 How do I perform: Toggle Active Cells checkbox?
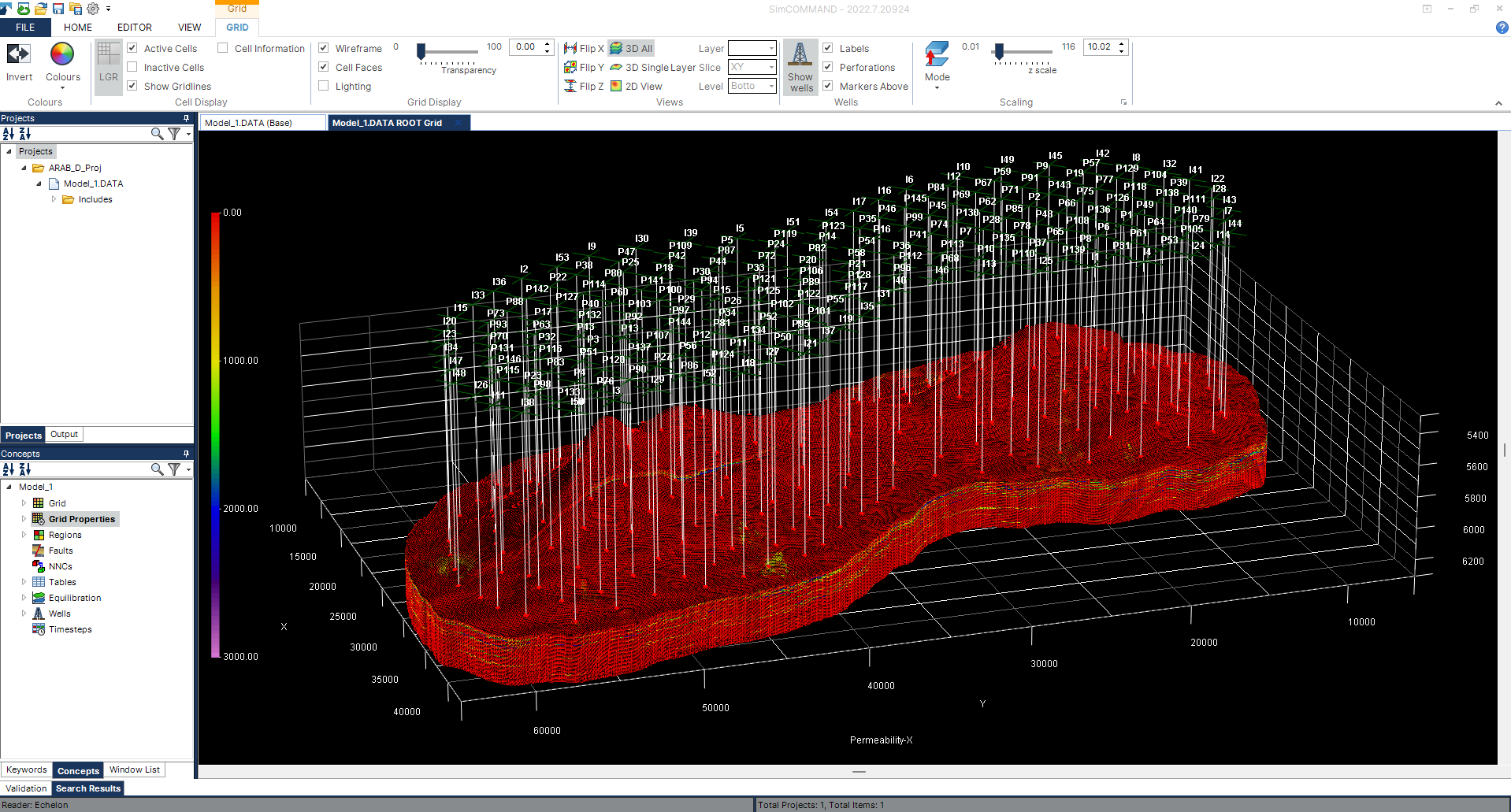pyautogui.click(x=132, y=48)
